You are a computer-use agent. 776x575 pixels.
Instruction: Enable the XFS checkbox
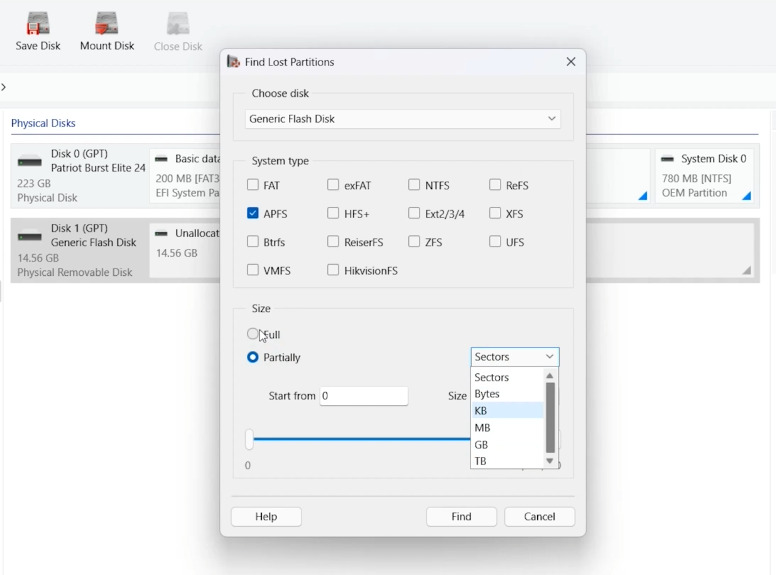click(495, 213)
